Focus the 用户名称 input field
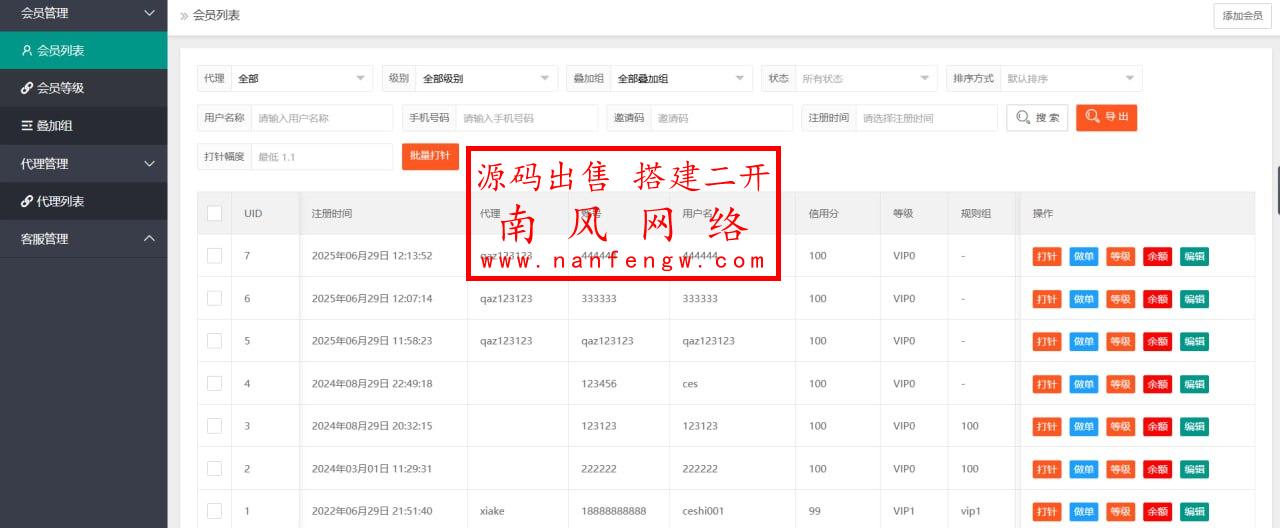 click(x=321, y=118)
